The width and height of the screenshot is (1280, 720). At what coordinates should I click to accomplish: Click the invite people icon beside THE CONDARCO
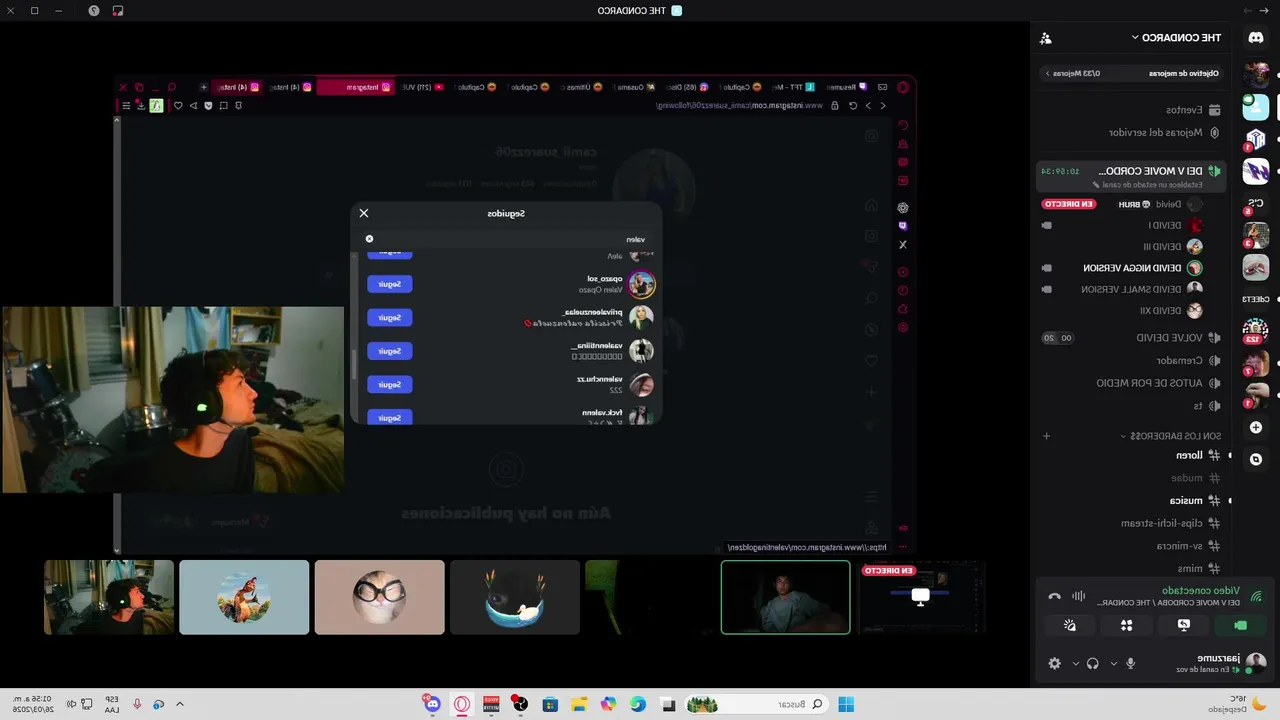click(x=1046, y=38)
